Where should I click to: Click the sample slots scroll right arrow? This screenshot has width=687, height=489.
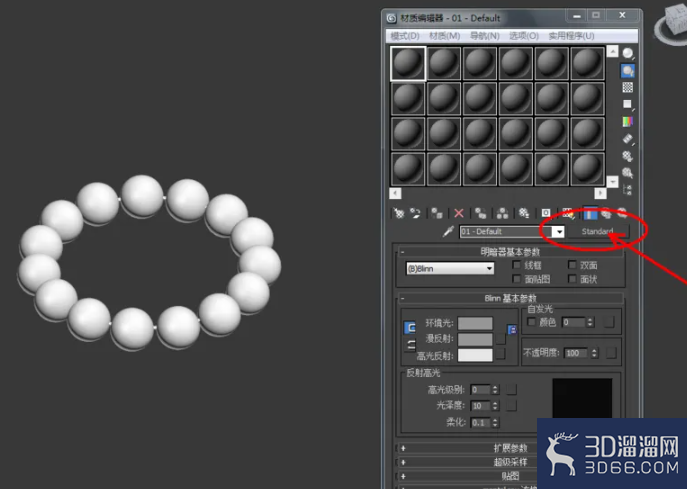coord(600,193)
